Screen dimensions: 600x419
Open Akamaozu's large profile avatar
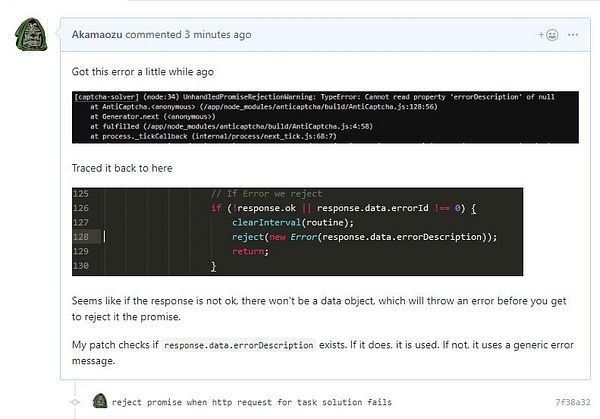[x=31, y=34]
